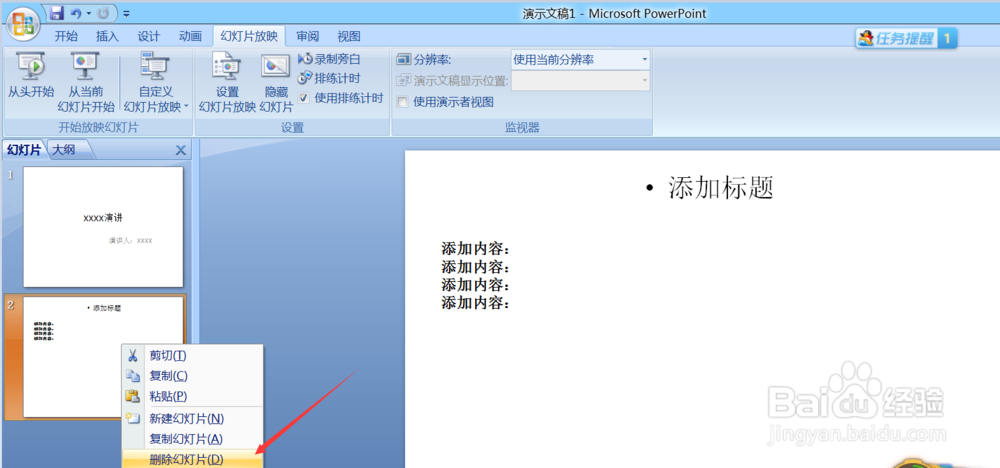Viewport: 1000px width, 468px height.
Task: Start slideshow from beginning (从头开始)
Action: point(31,76)
